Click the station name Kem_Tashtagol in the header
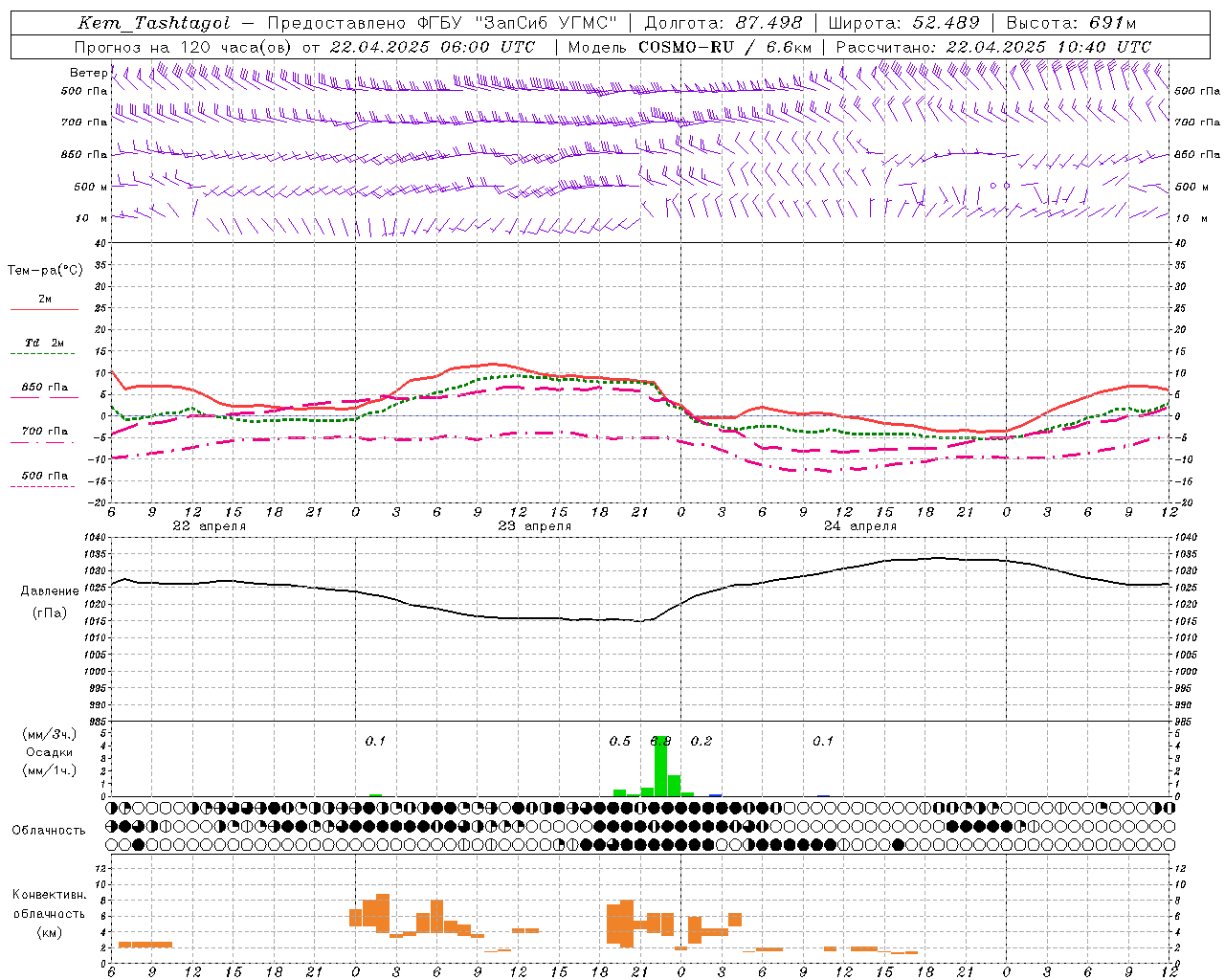The width and height of the screenshot is (1225, 980). 153,23
